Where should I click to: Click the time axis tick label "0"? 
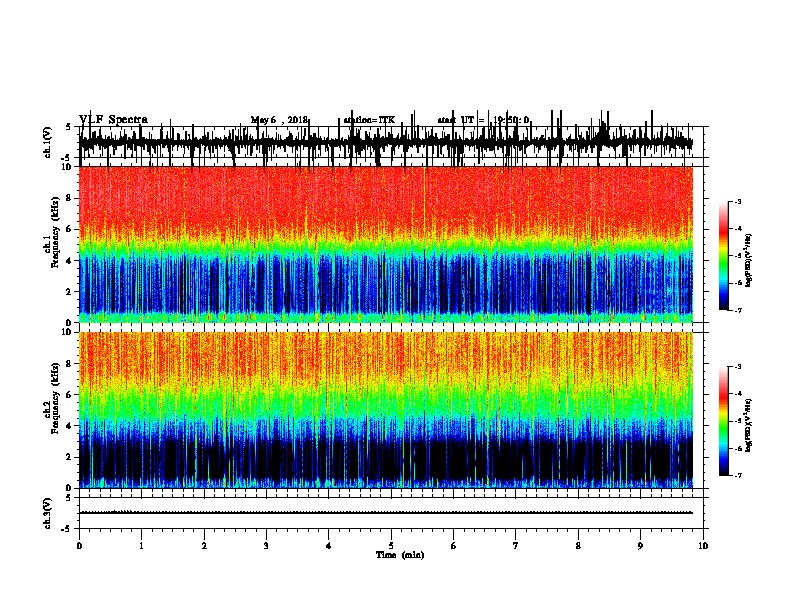[79, 546]
